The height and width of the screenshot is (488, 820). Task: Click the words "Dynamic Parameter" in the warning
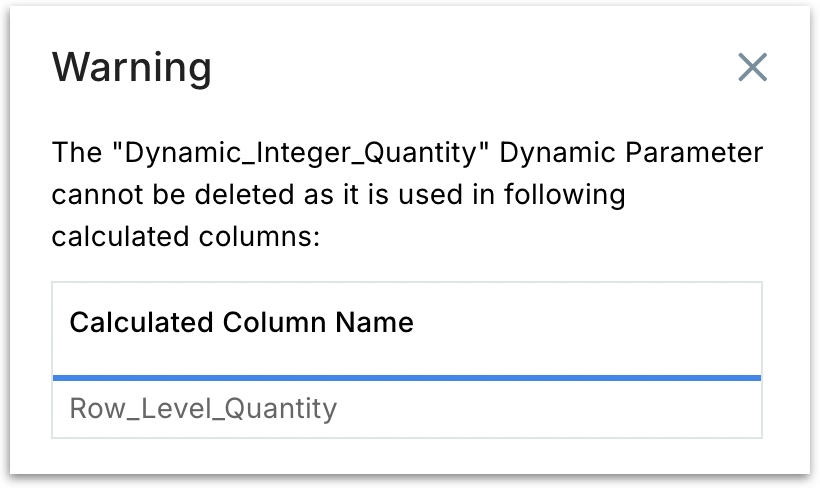(631, 155)
